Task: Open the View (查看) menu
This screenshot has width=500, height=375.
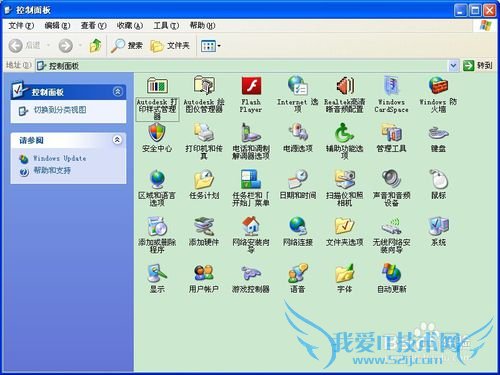Action: tap(93, 25)
